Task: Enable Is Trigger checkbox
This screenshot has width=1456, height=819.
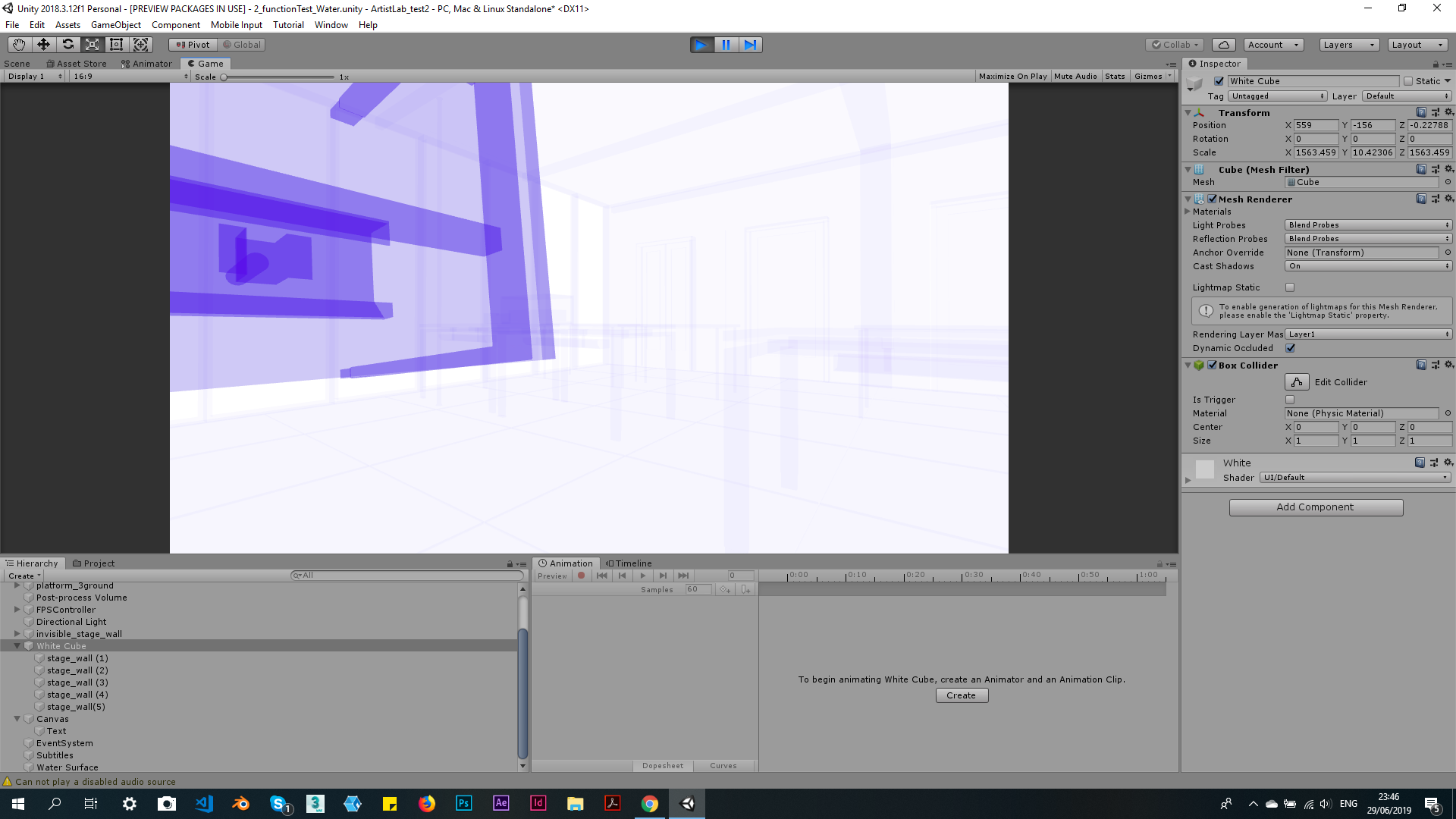Action: click(x=1290, y=400)
